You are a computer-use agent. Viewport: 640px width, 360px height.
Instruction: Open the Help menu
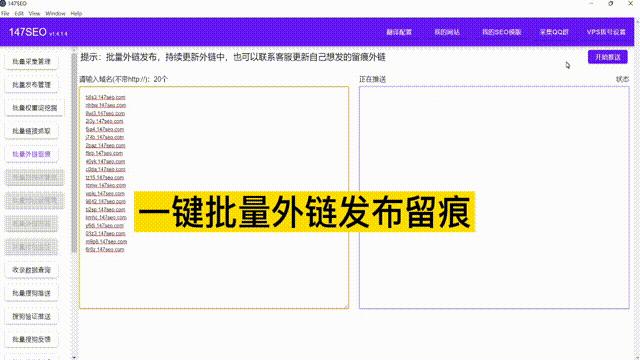point(76,13)
